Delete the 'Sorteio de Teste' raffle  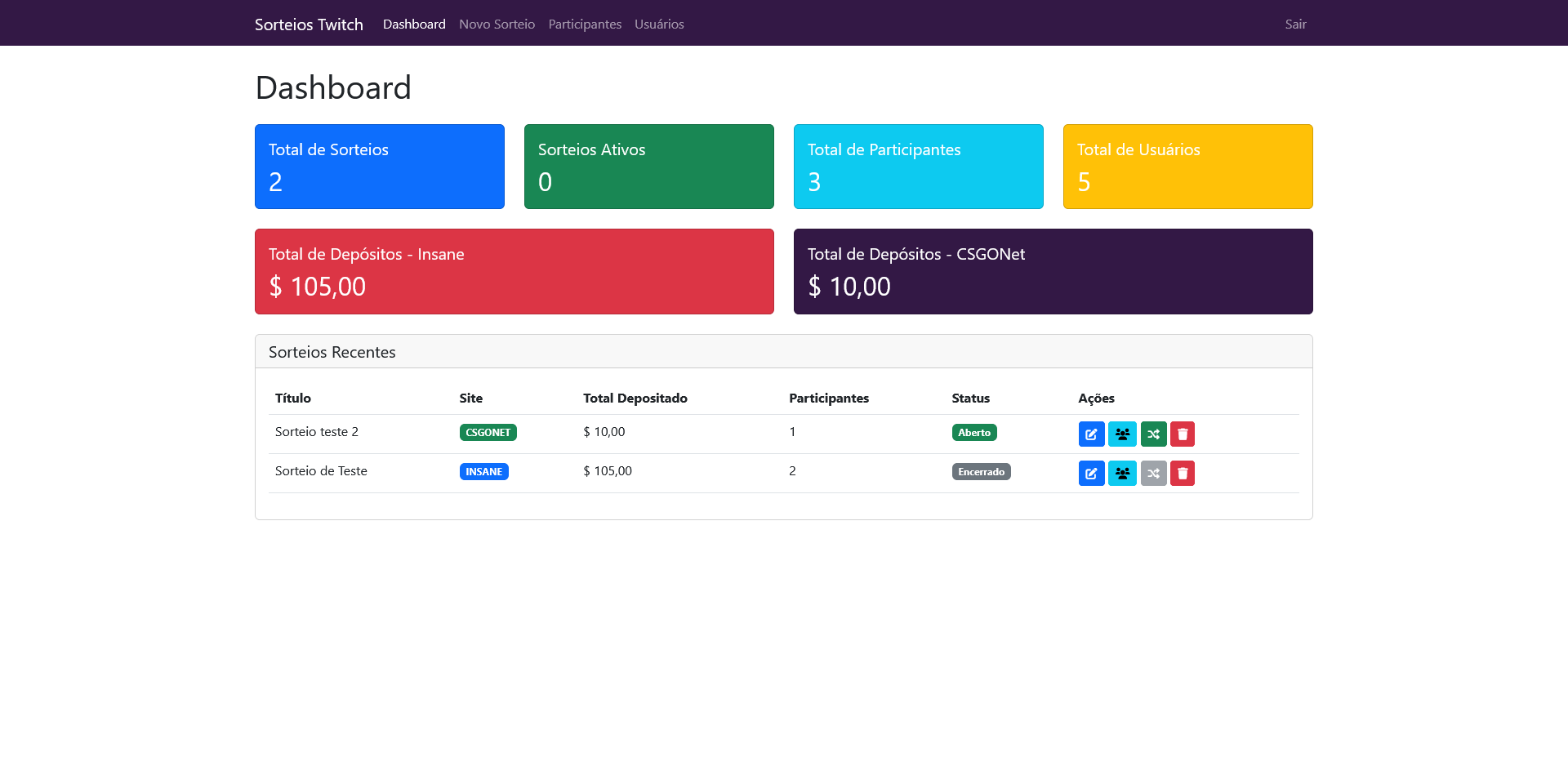point(1183,473)
